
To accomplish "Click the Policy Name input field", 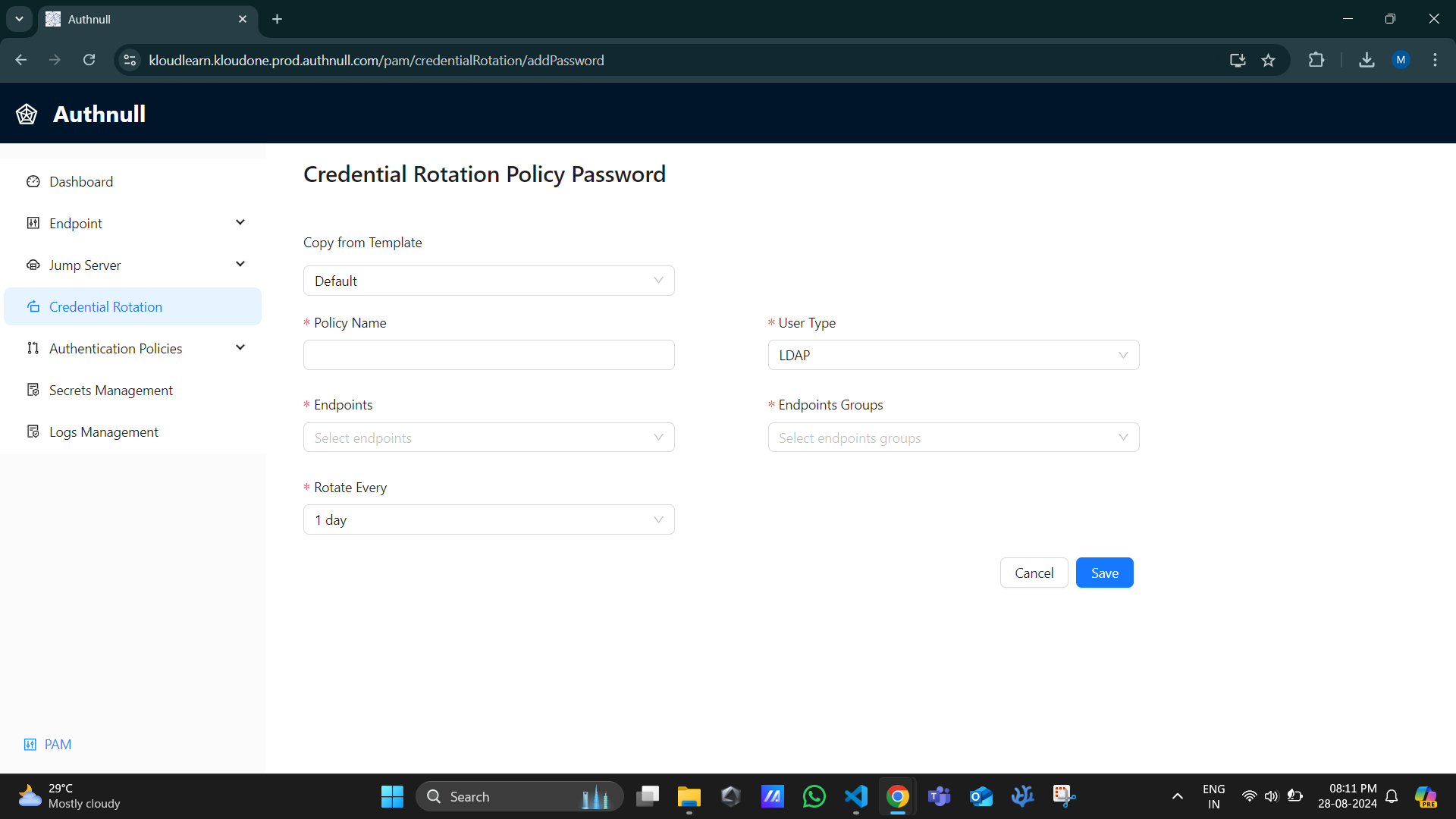I will coord(489,355).
